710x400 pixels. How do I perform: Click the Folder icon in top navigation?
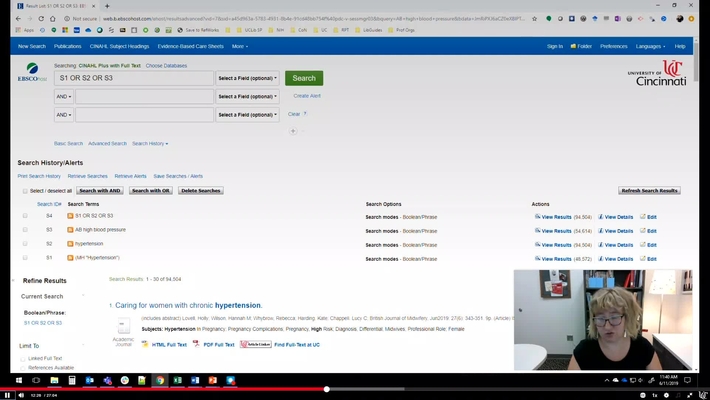coord(581,46)
